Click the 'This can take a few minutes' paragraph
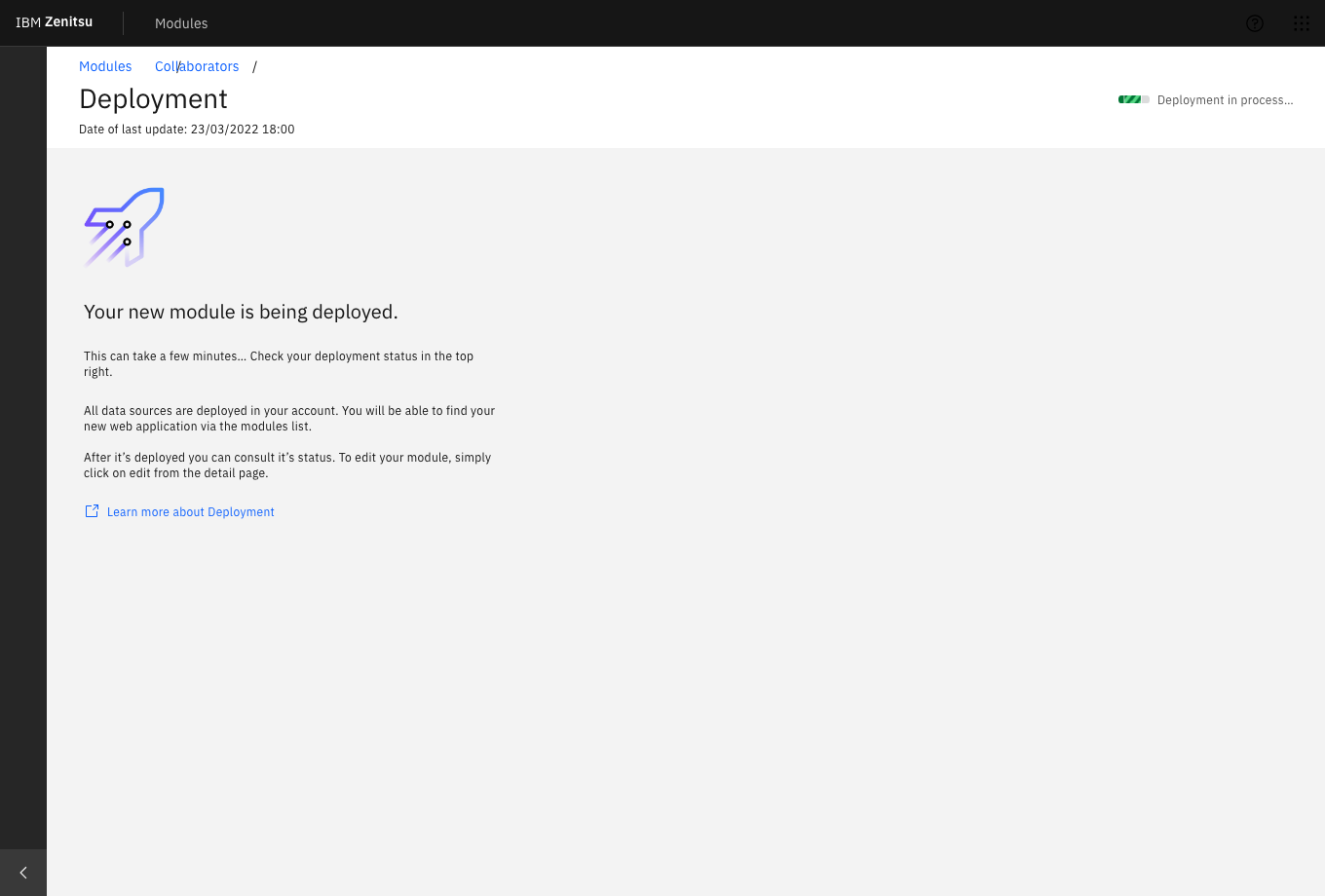The width and height of the screenshot is (1325, 896). tap(279, 363)
